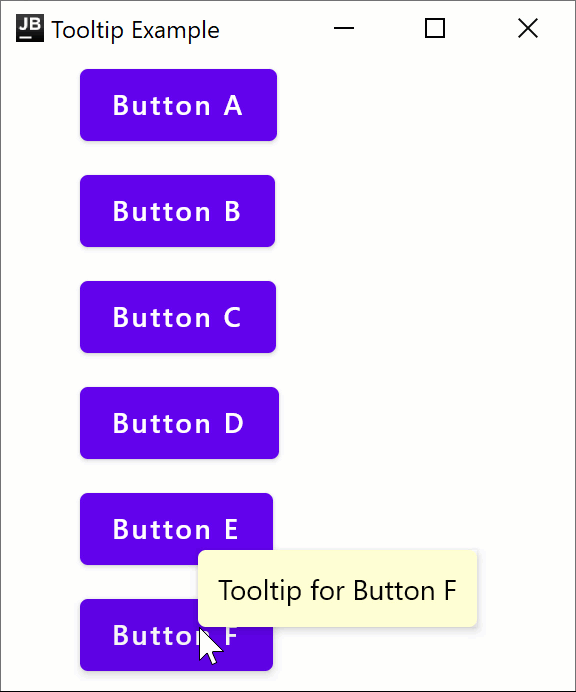Click the JB application icon in title bar
Viewport: 576px width, 692px height.
coord(30,28)
